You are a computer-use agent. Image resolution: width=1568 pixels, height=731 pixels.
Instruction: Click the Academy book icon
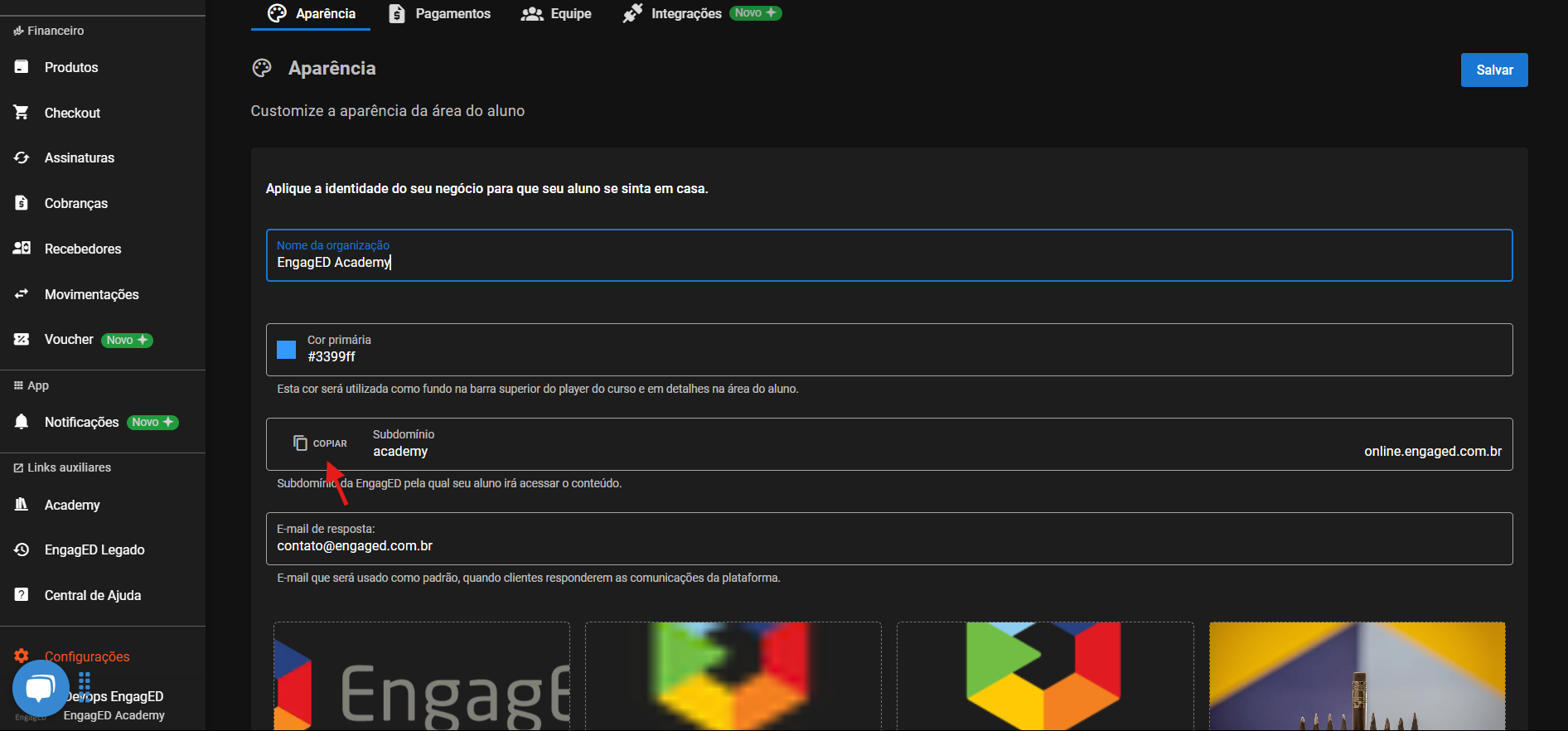pyautogui.click(x=22, y=505)
